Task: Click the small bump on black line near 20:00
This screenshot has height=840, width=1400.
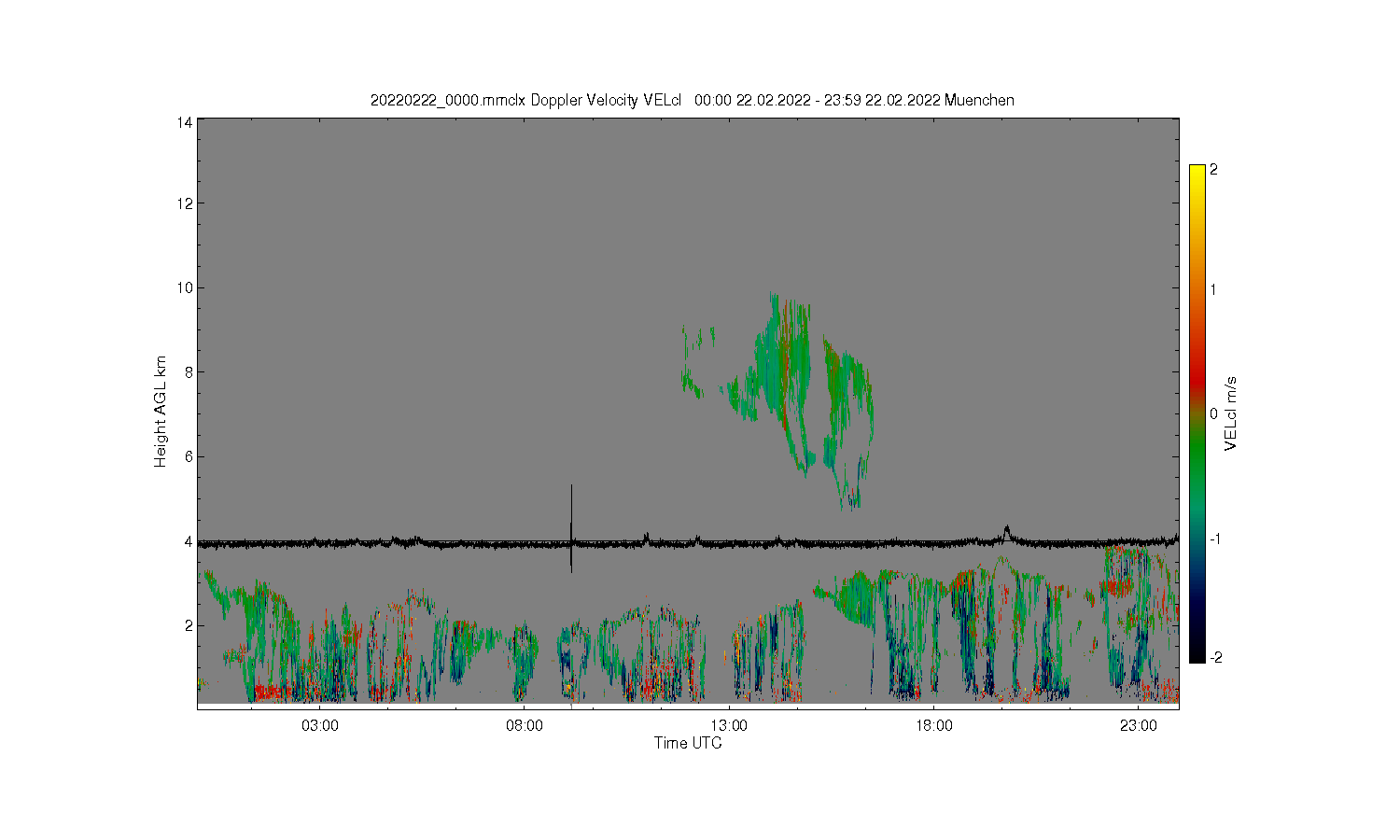Action: pyautogui.click(x=1006, y=532)
